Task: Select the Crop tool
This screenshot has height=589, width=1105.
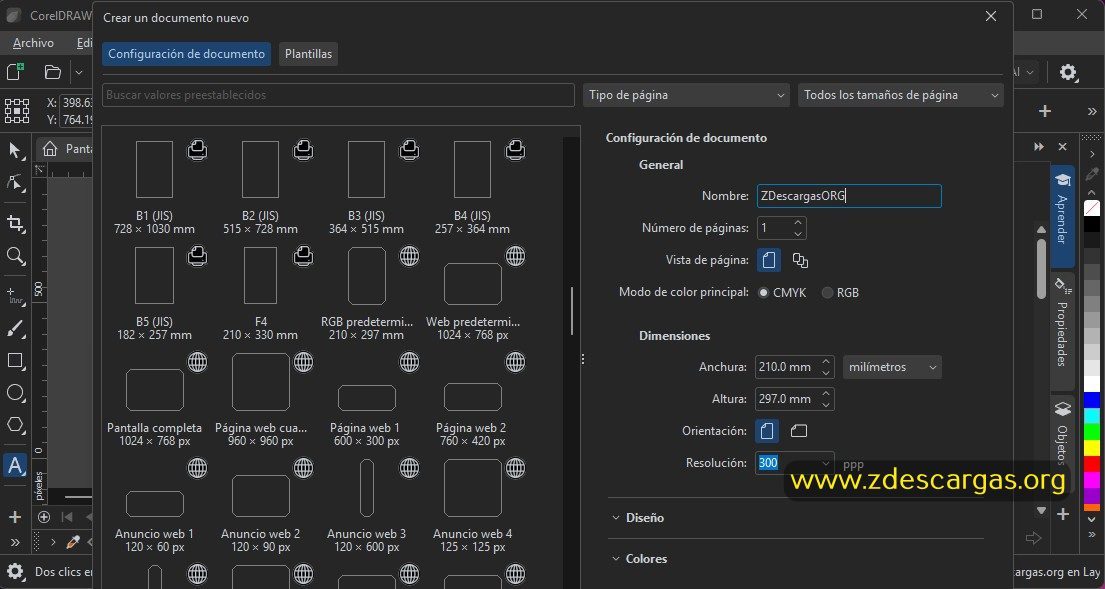Action: tap(15, 224)
